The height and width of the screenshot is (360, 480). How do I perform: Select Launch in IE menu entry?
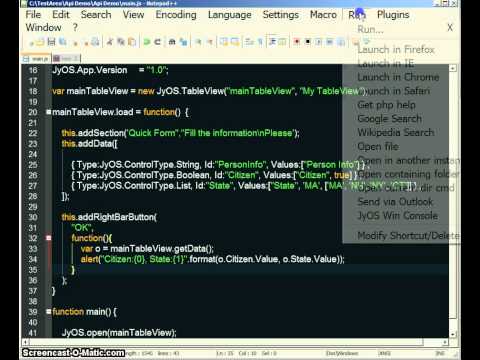(386, 63)
